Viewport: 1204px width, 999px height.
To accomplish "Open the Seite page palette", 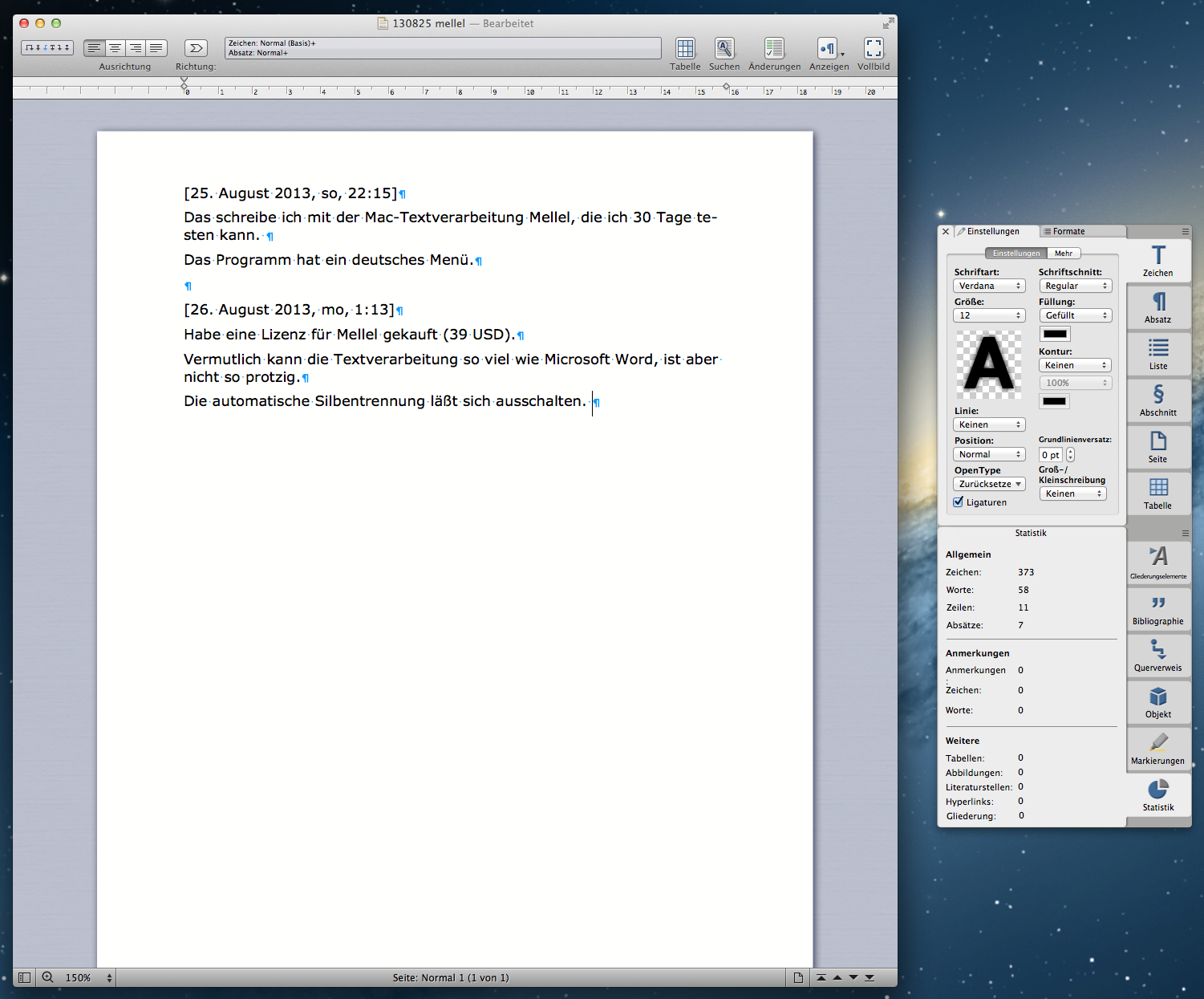I will (1158, 447).
